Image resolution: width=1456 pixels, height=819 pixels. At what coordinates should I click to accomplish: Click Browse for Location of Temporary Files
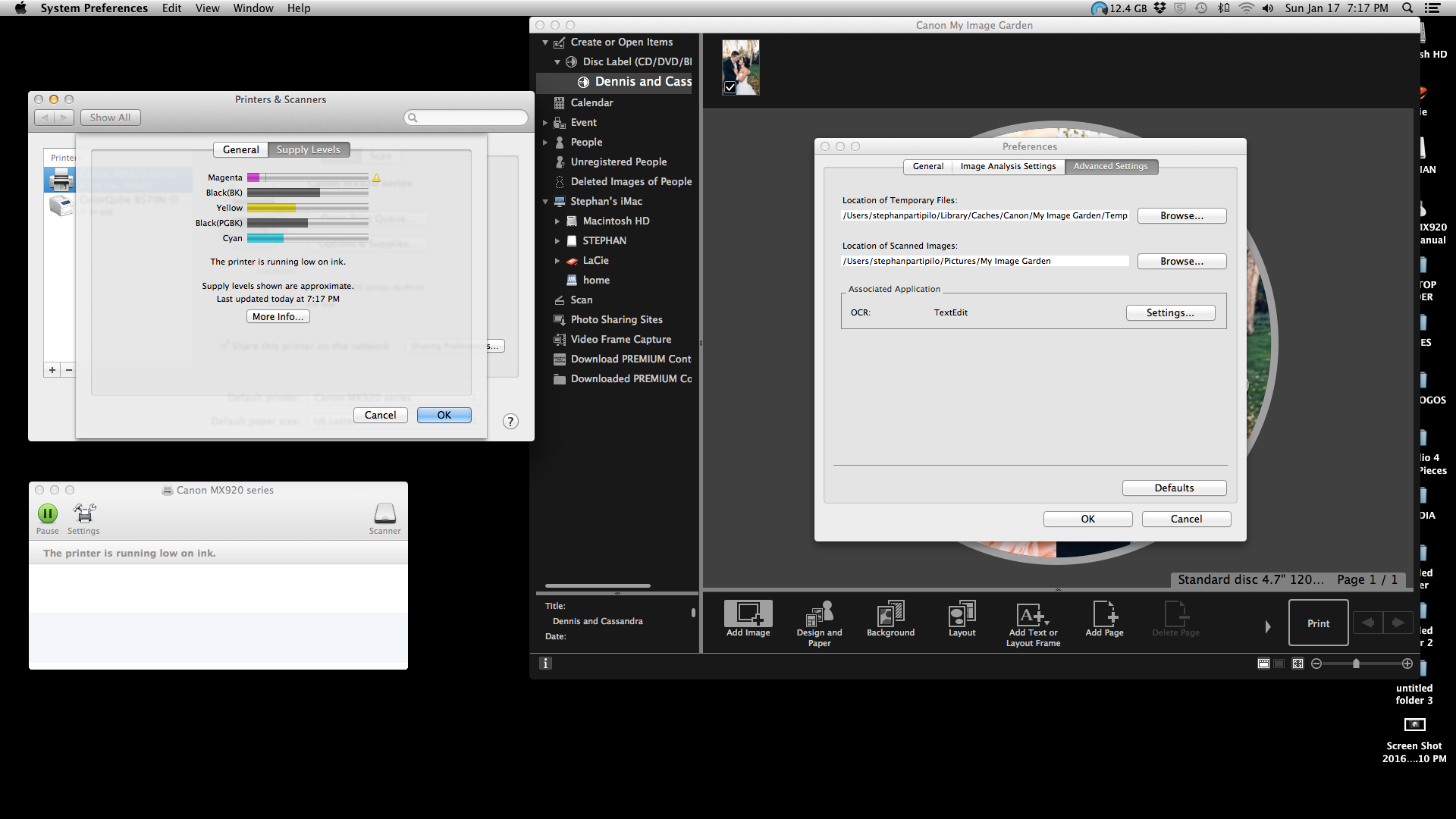point(1182,215)
